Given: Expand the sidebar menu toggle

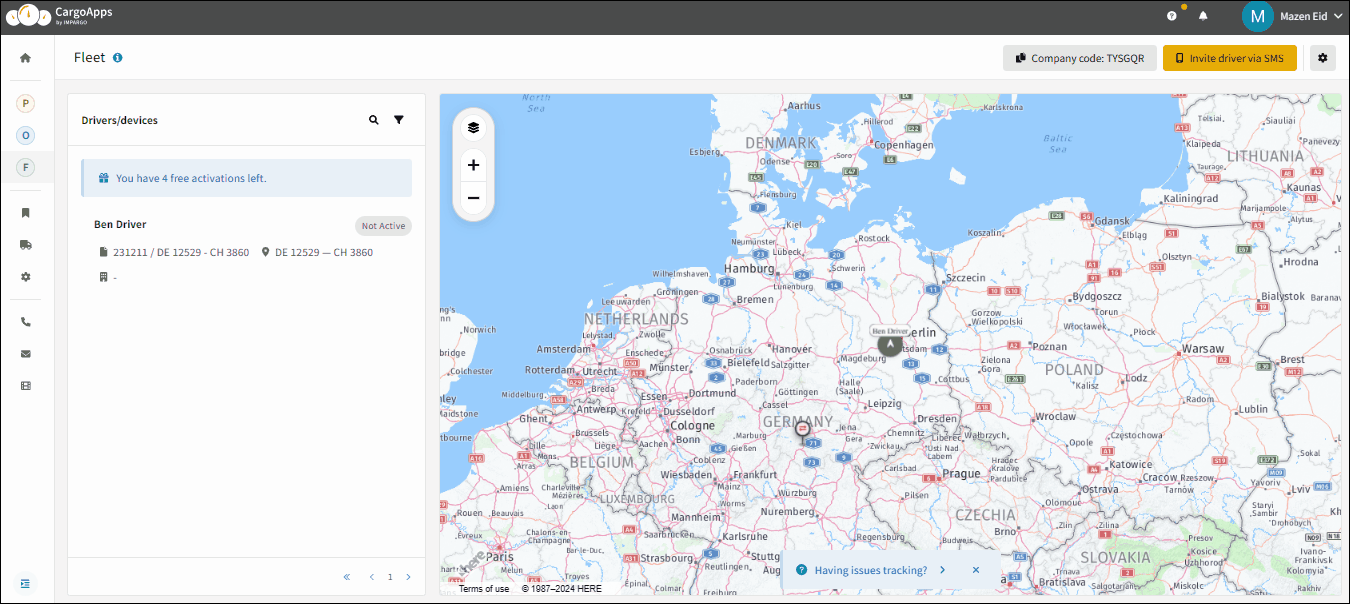Looking at the screenshot, I should coord(26,583).
